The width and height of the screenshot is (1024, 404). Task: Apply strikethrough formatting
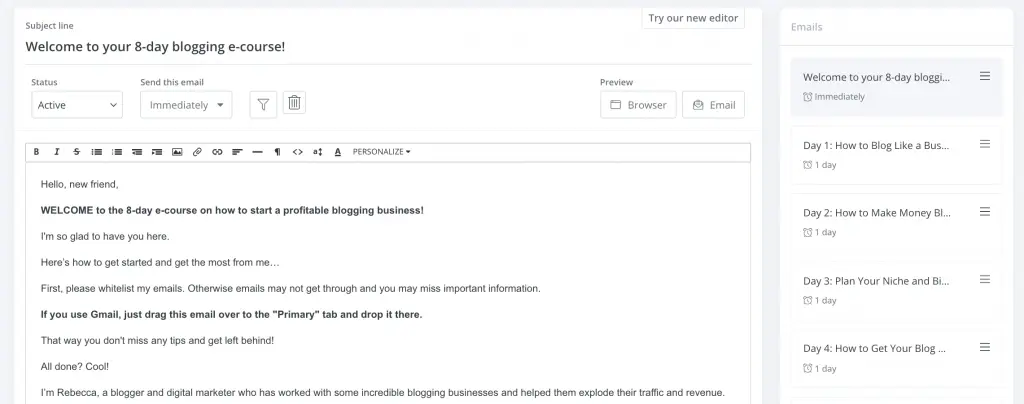[77, 152]
